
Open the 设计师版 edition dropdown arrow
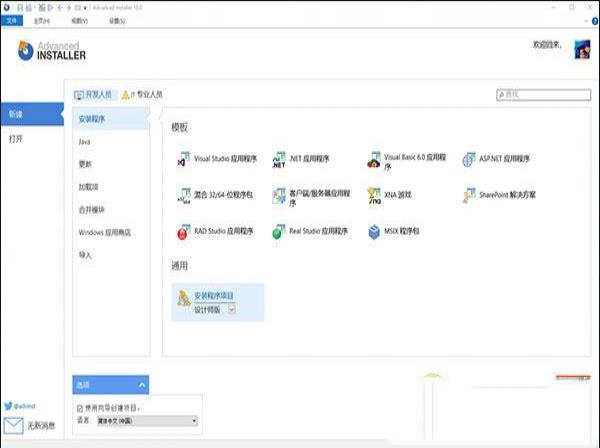click(232, 310)
